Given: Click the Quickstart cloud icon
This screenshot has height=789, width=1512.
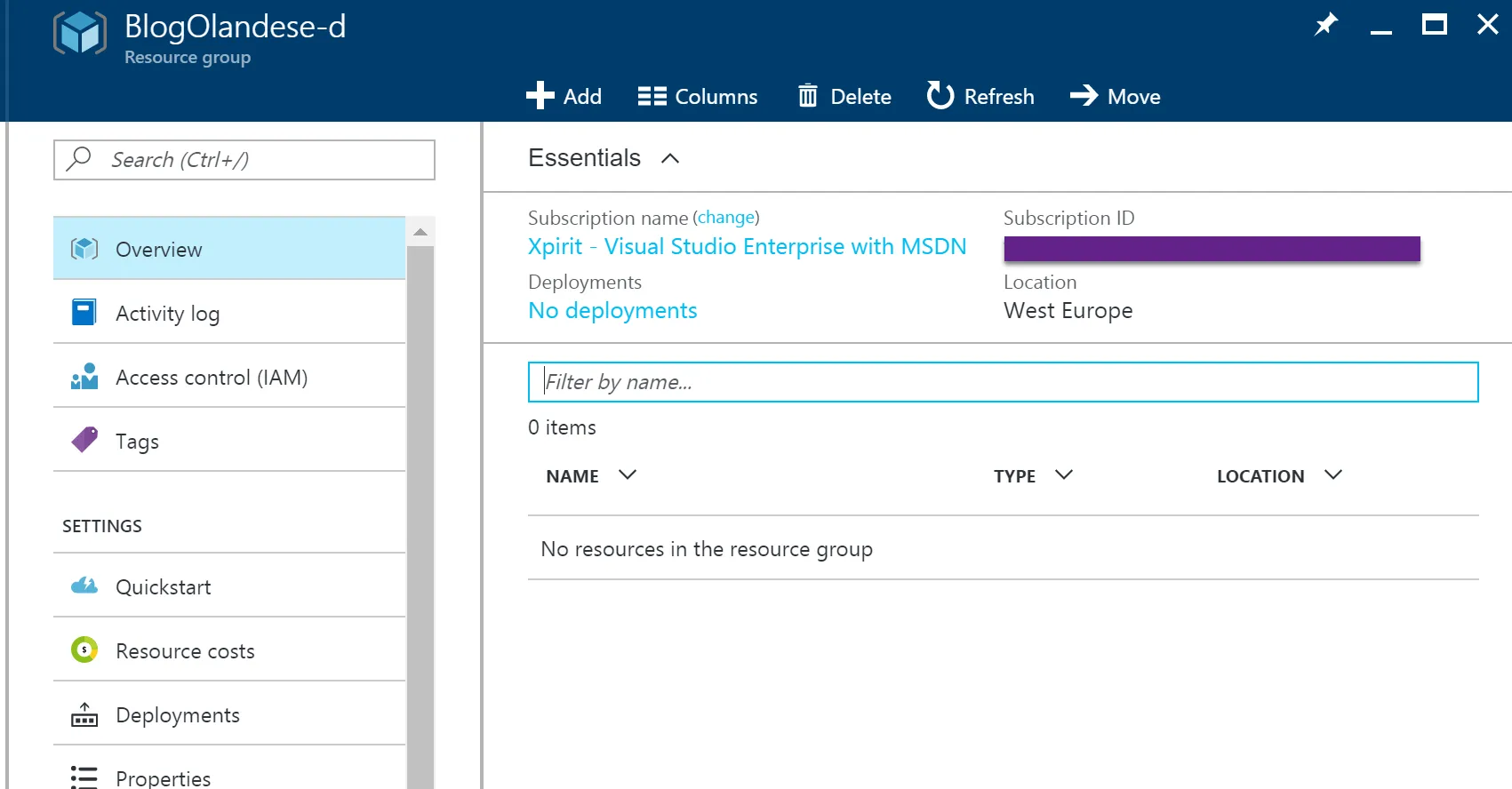Looking at the screenshot, I should point(84,586).
